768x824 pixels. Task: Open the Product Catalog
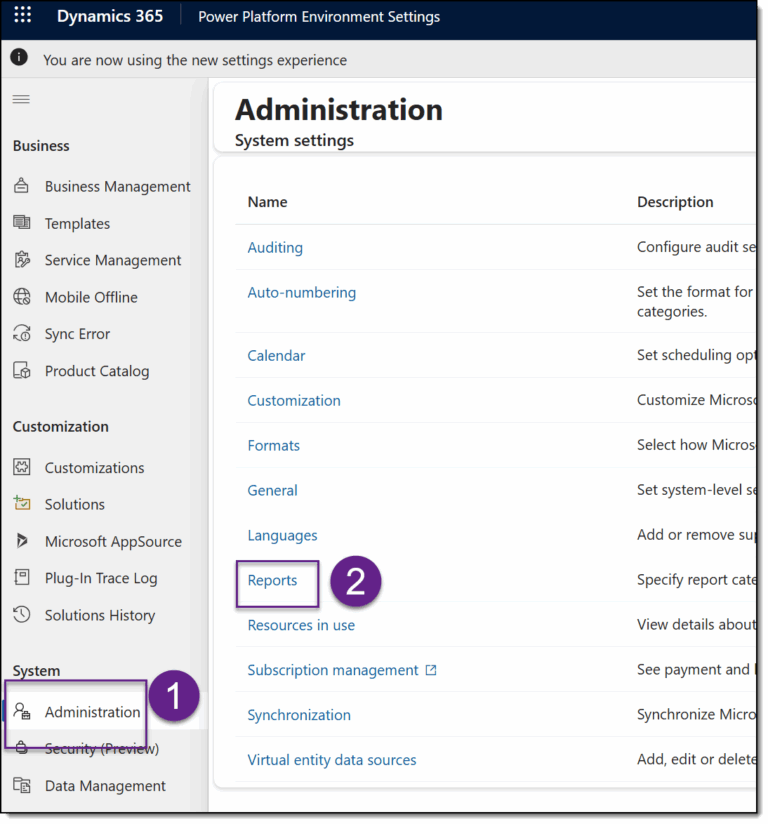point(95,371)
